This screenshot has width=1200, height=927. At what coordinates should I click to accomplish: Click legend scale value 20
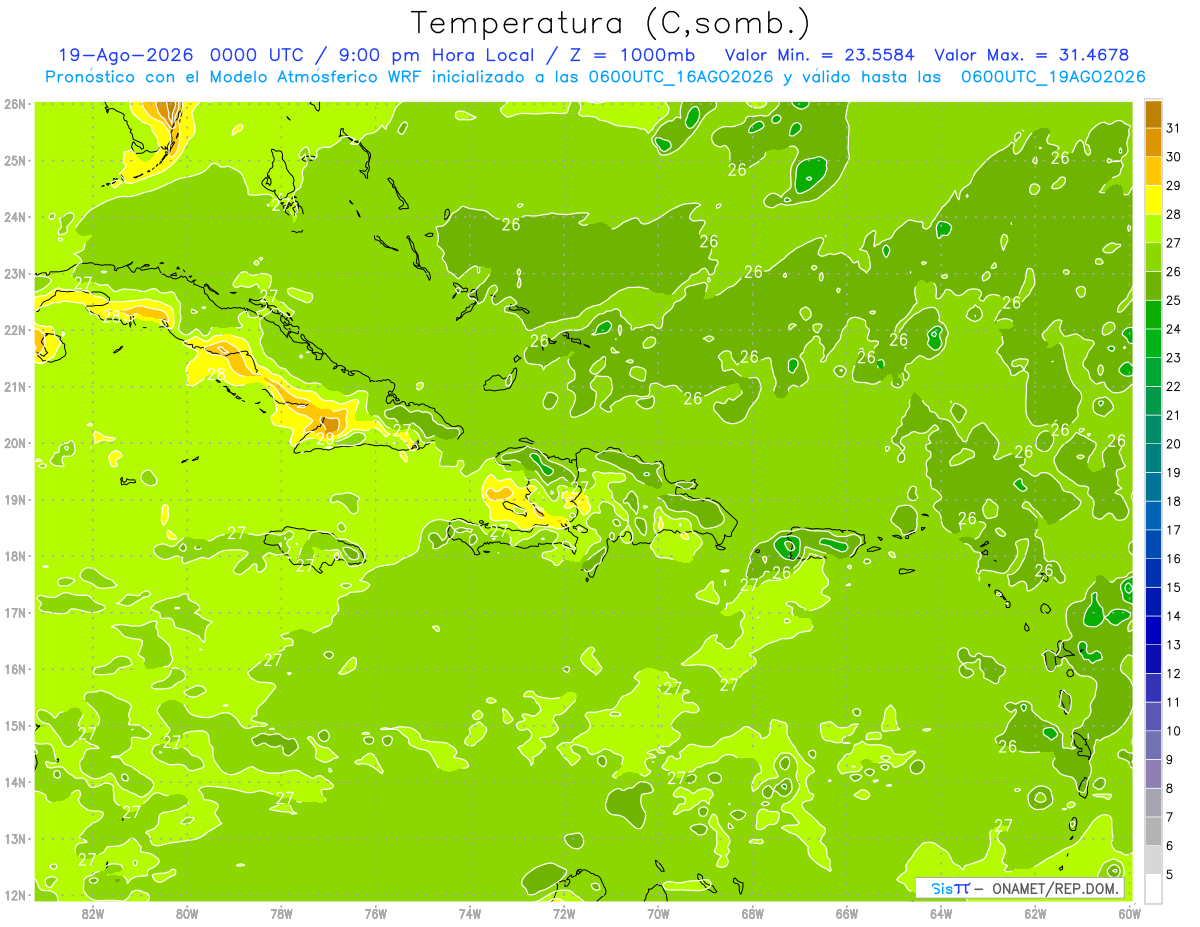[1173, 444]
